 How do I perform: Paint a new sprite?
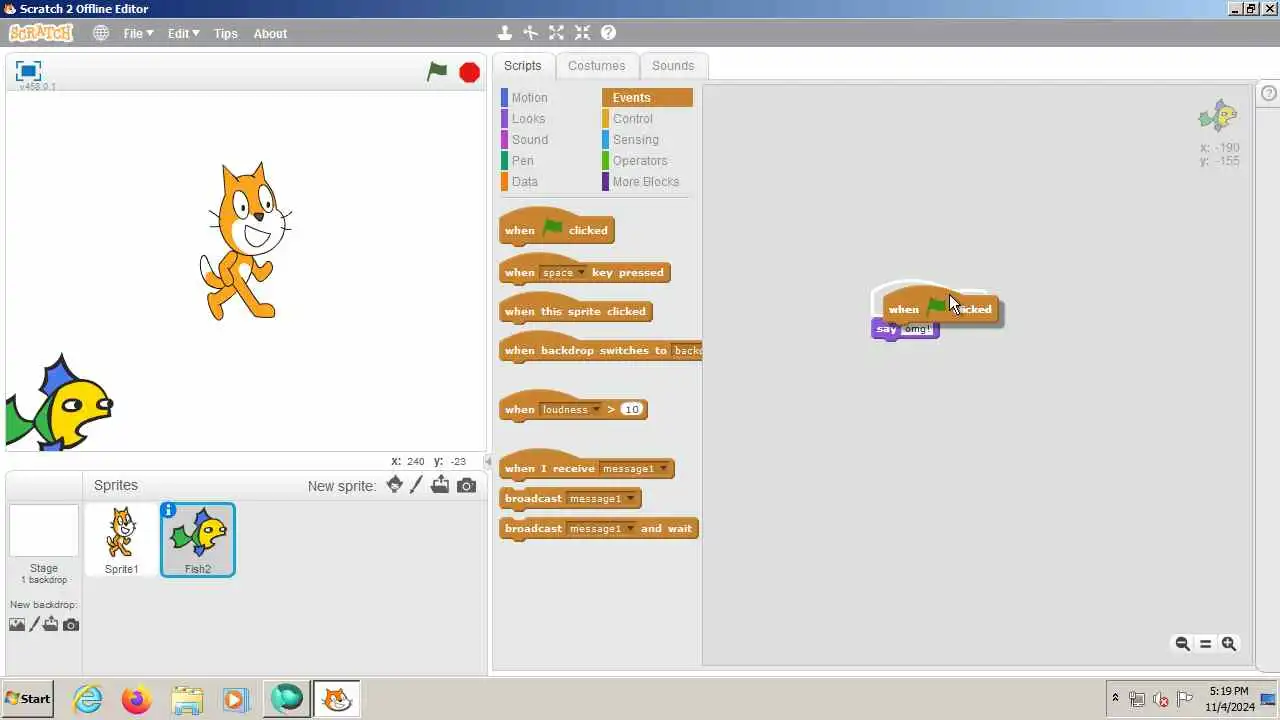pyautogui.click(x=417, y=485)
